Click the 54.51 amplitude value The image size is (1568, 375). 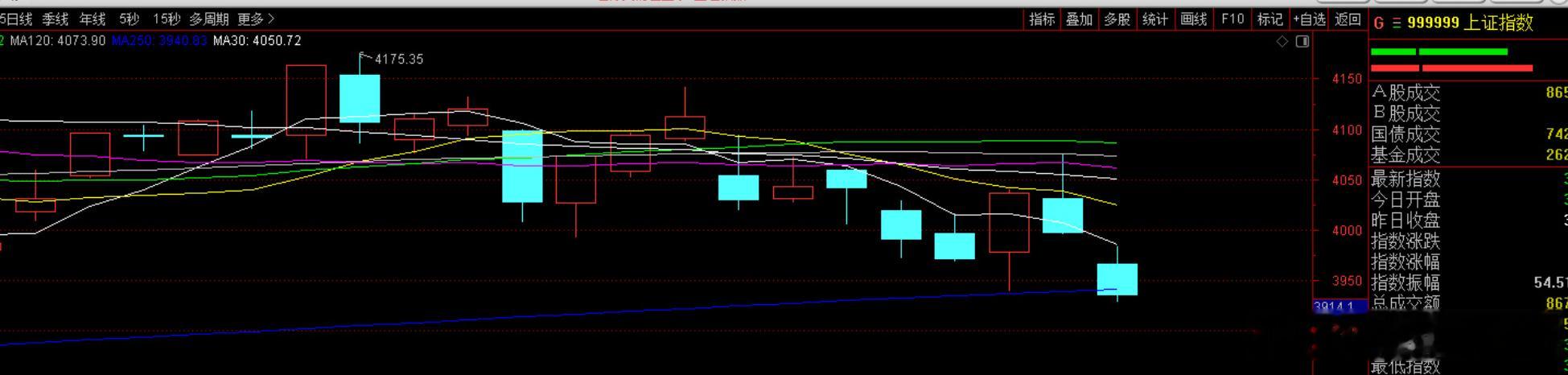pyautogui.click(x=1550, y=283)
